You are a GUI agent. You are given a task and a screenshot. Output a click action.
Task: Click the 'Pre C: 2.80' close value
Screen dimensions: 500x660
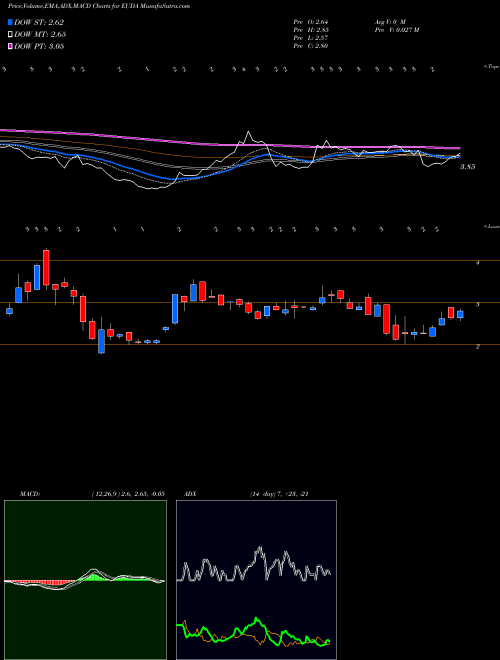tap(311, 46)
